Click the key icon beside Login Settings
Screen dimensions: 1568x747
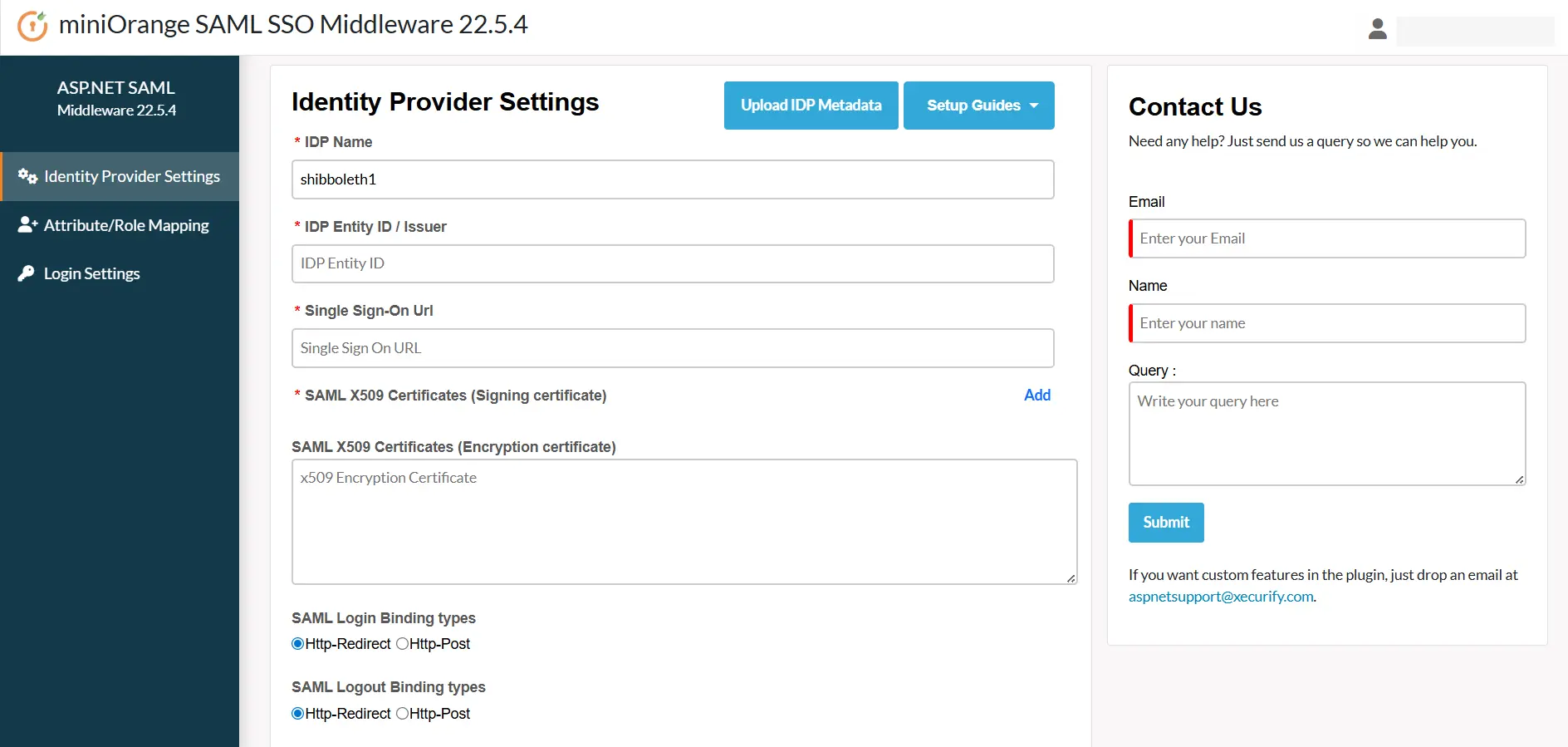coord(27,273)
